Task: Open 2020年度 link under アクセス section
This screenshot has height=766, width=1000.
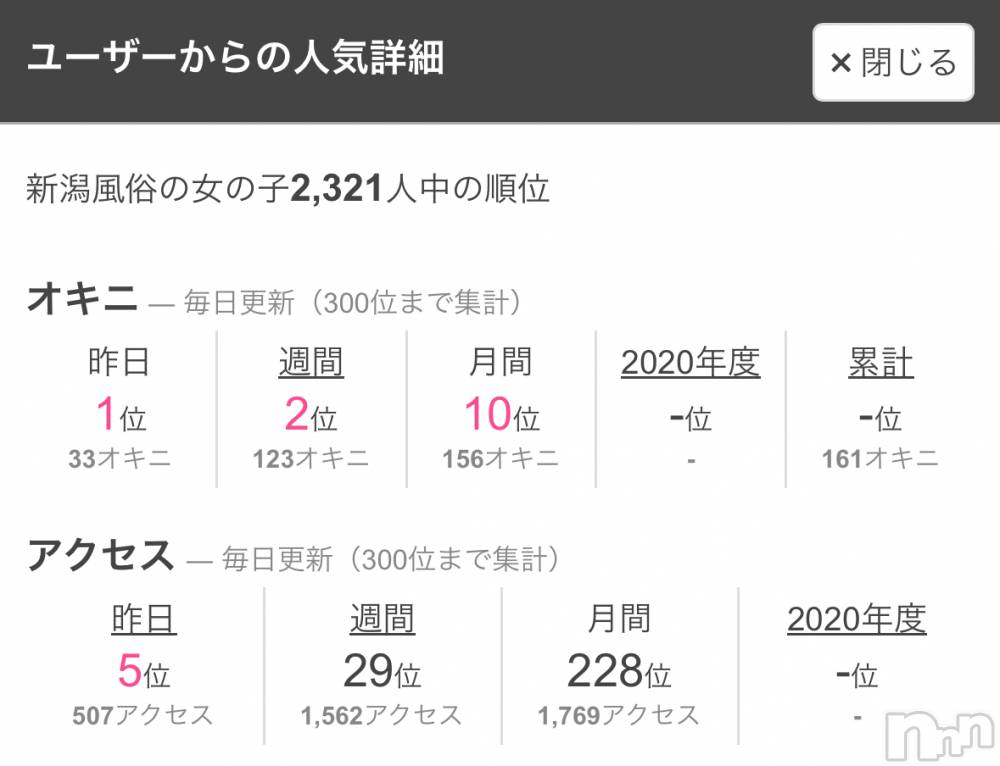Action: [856, 620]
